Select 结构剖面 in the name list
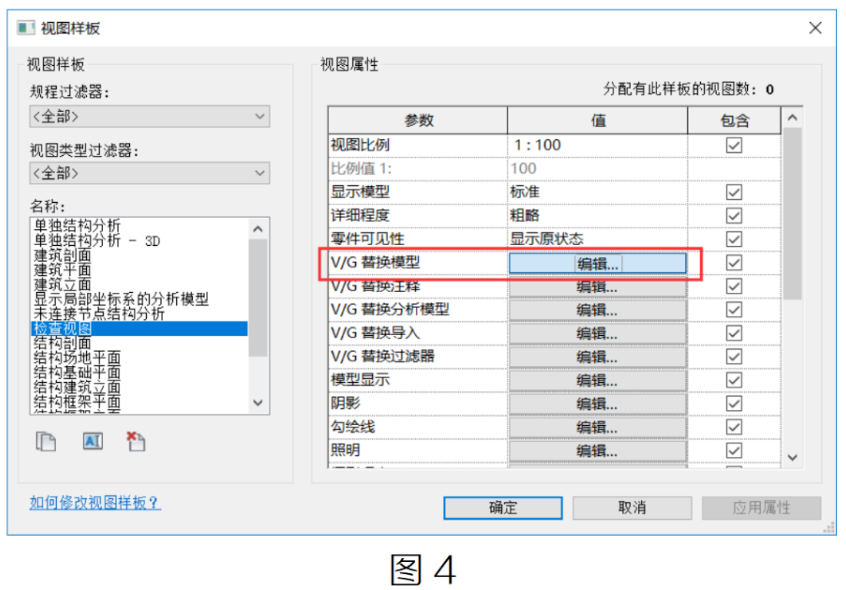 point(139,343)
